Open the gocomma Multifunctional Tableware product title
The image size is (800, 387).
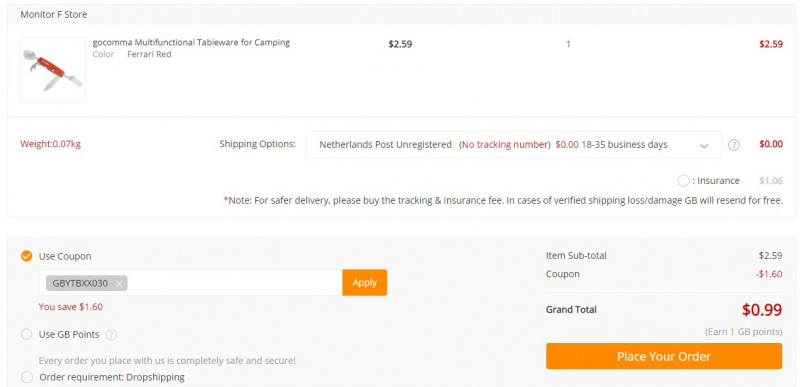[191, 42]
